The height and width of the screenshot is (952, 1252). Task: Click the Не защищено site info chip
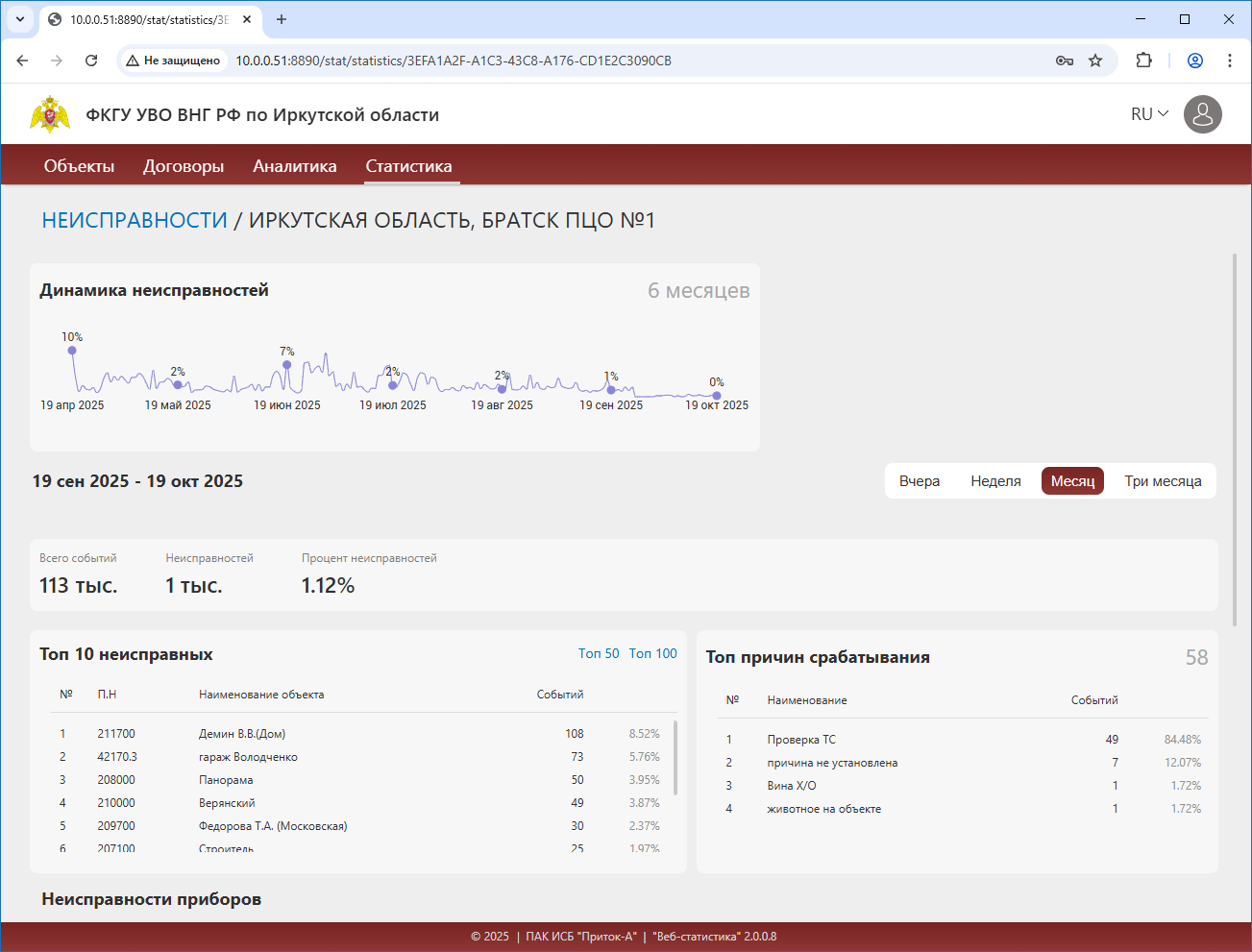(174, 61)
